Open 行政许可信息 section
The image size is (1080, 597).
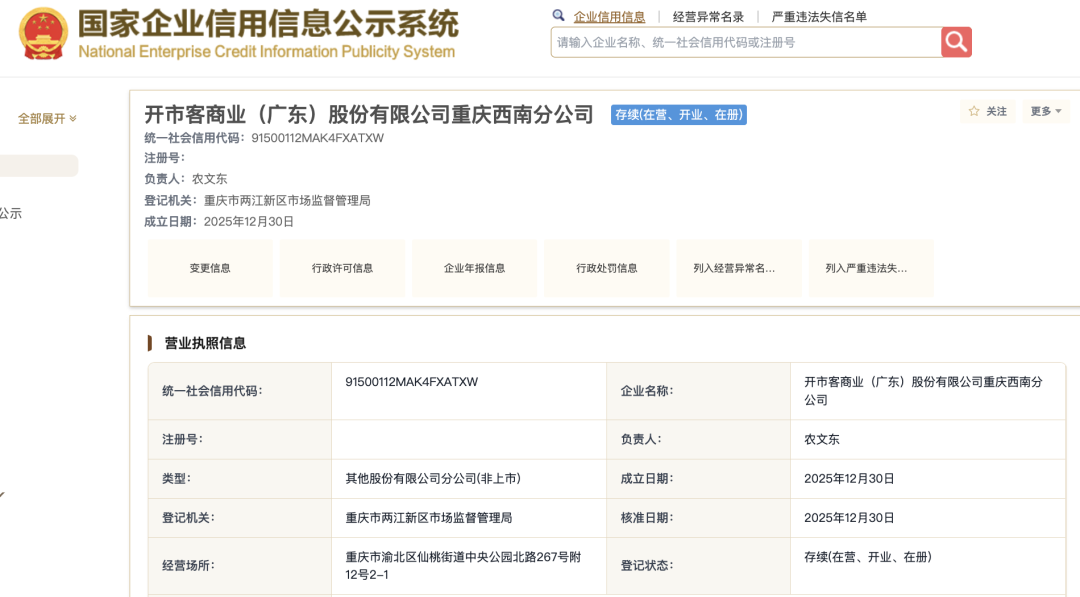point(342,268)
